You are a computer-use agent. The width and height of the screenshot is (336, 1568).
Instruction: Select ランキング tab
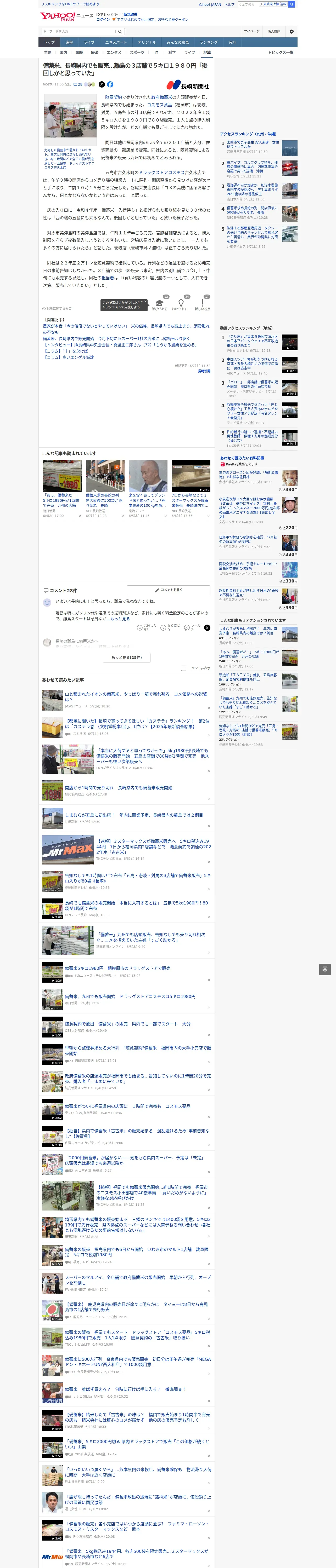coord(209,43)
